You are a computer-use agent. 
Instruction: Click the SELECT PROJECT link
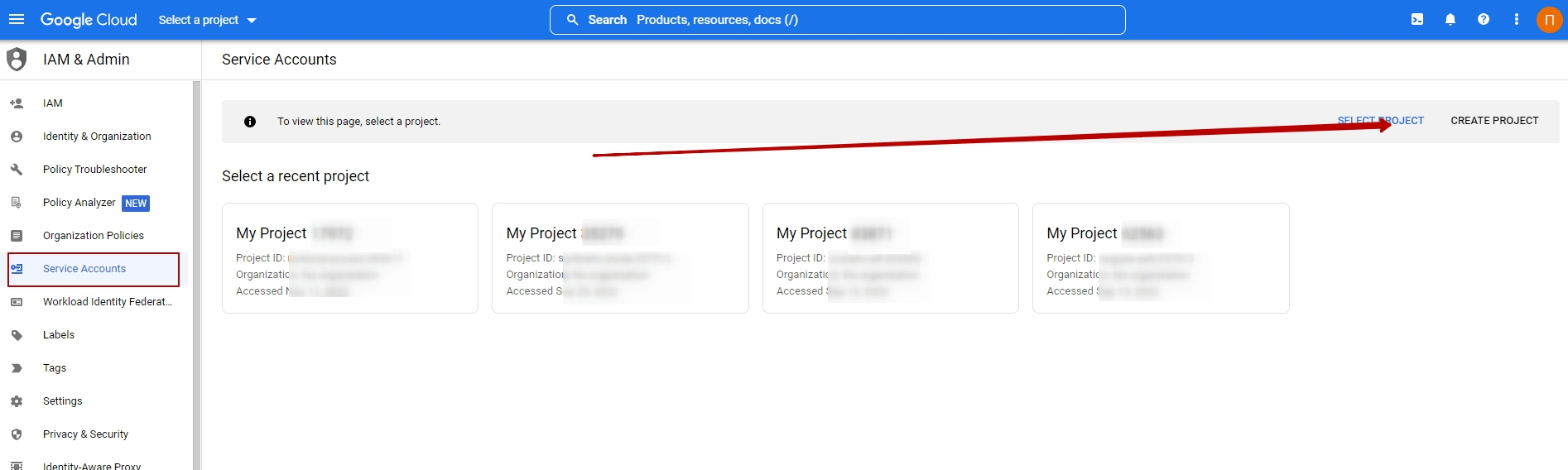1380,121
